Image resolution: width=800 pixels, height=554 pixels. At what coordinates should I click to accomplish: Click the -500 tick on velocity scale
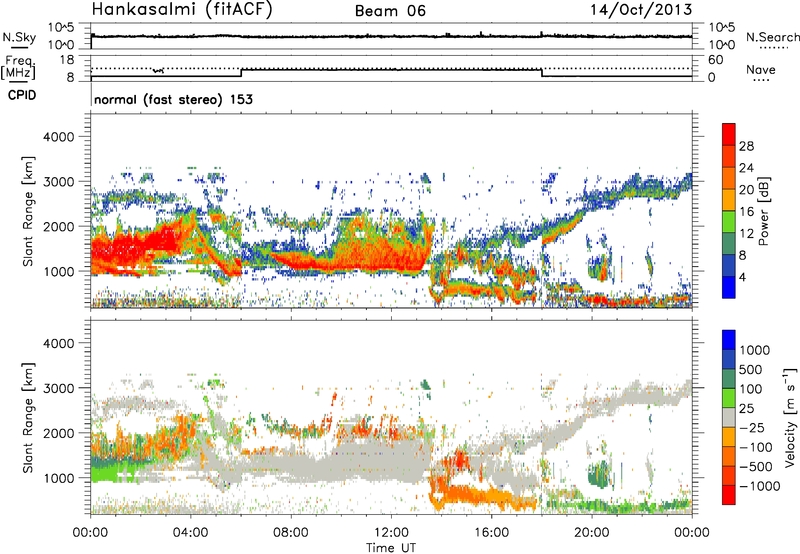pos(755,466)
